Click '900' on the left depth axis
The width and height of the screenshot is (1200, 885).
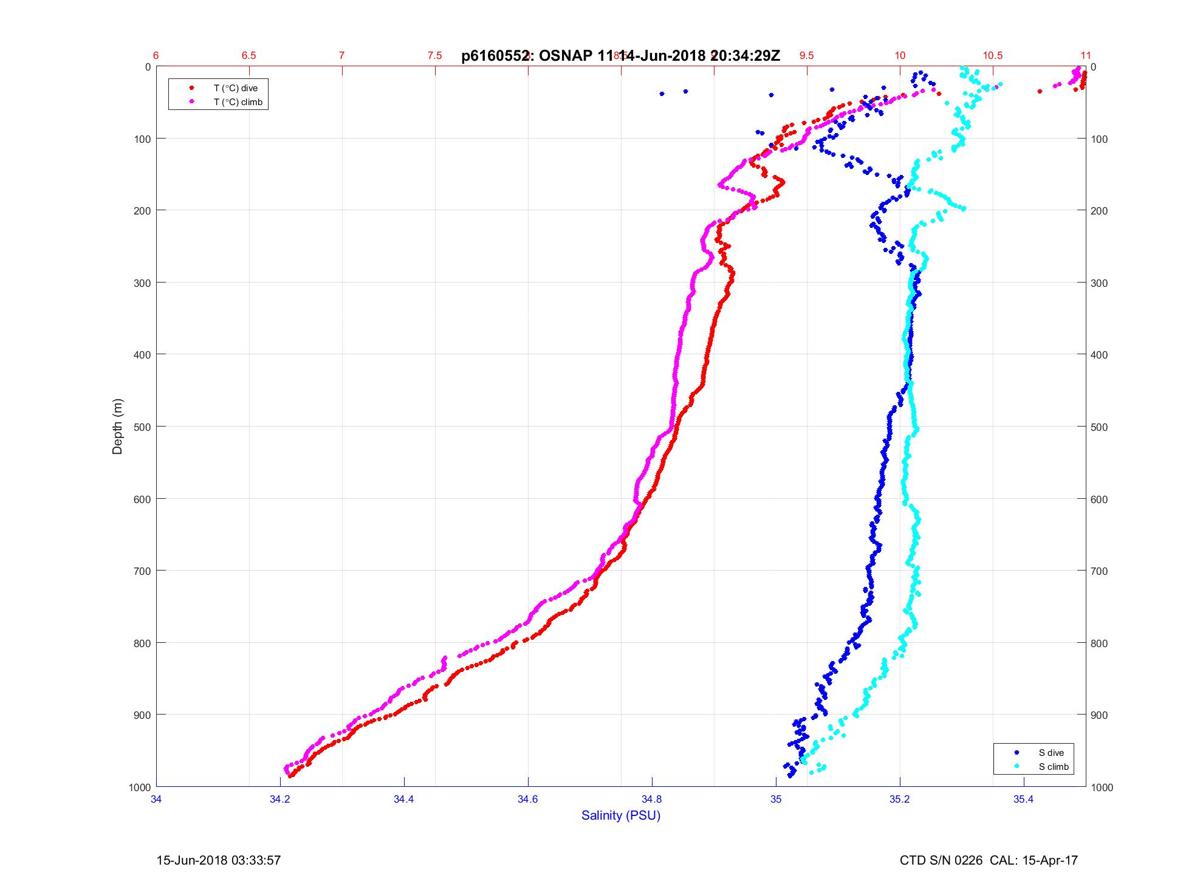142,715
